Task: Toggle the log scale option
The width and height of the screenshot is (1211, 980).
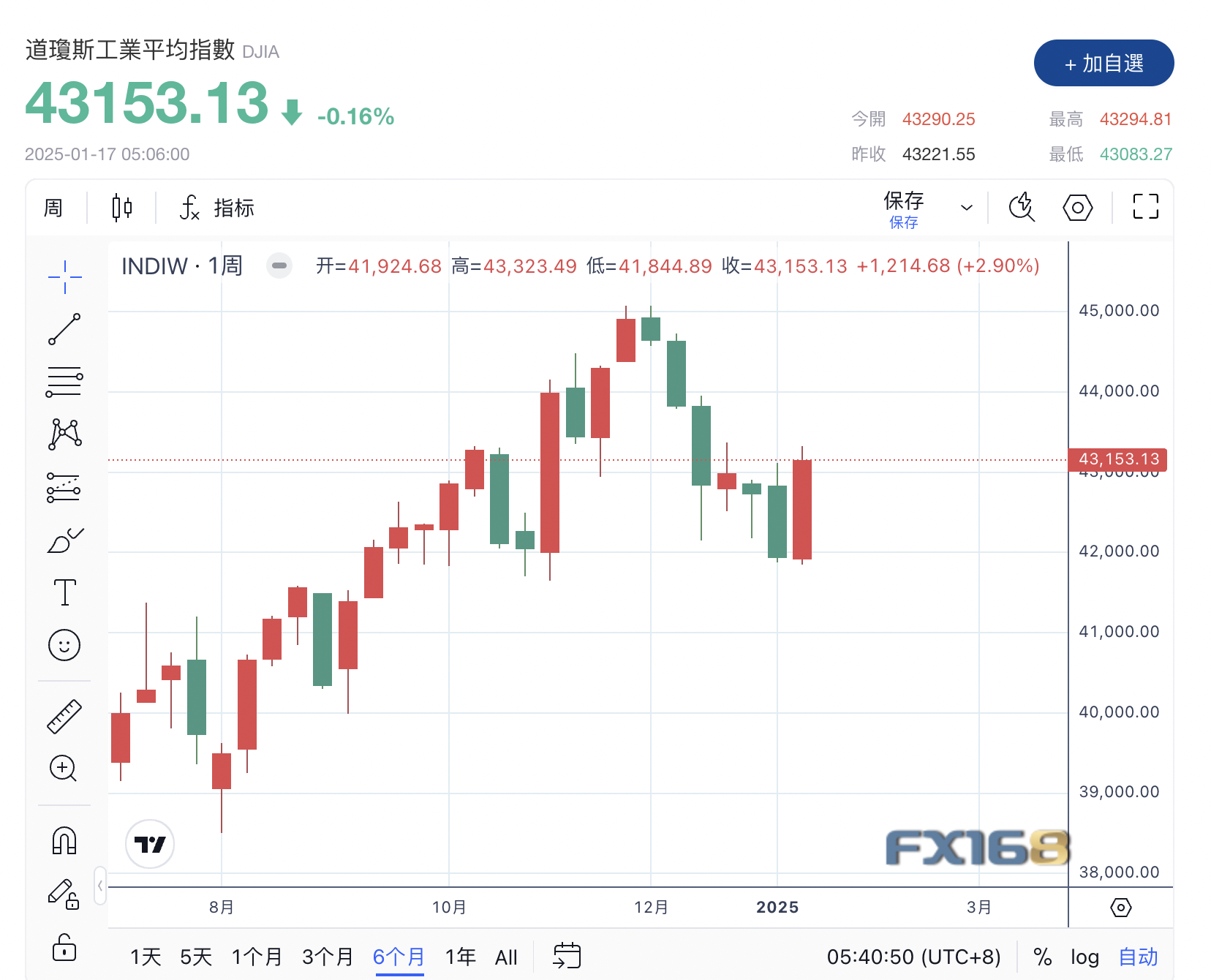Action: (x=1084, y=957)
